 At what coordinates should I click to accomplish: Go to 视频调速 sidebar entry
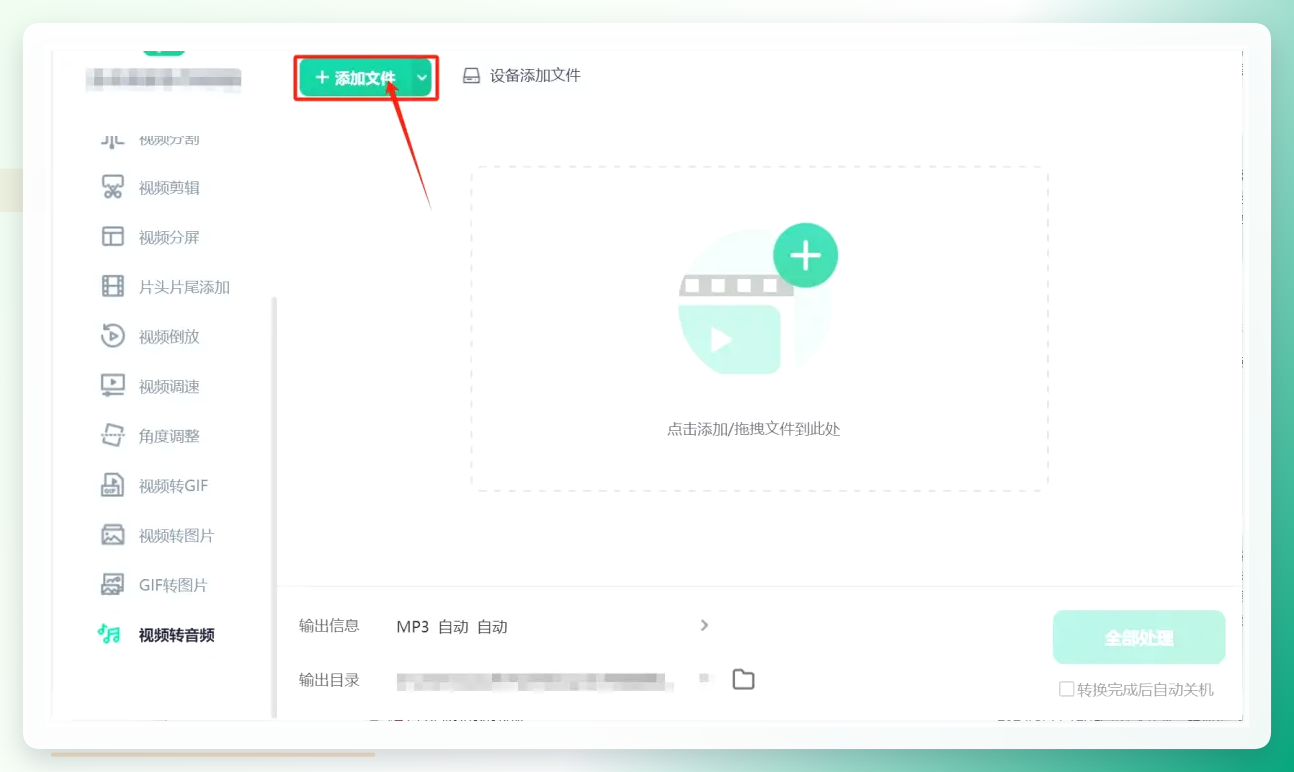point(169,387)
